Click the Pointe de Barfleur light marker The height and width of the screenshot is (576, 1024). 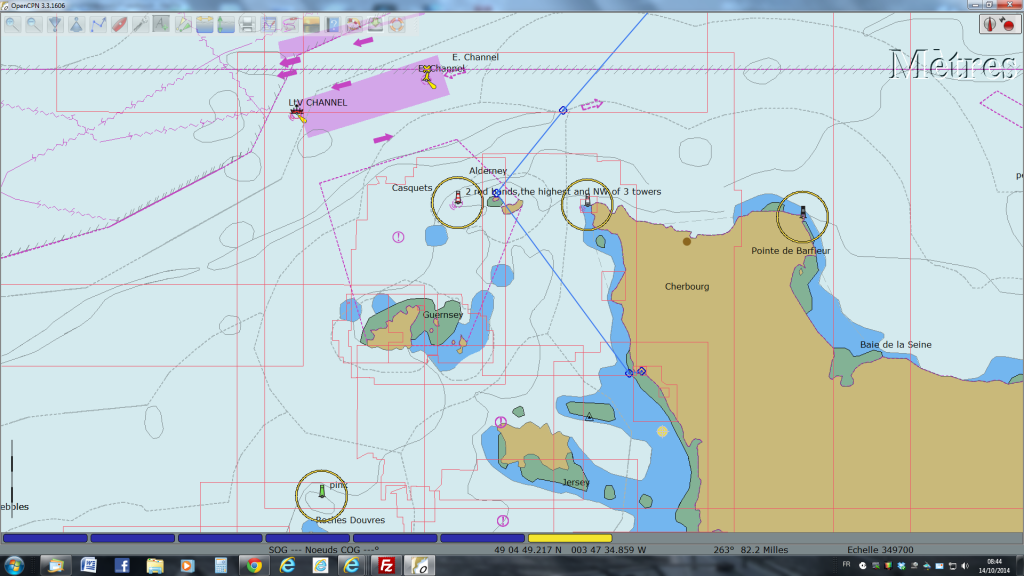pyautogui.click(x=803, y=212)
